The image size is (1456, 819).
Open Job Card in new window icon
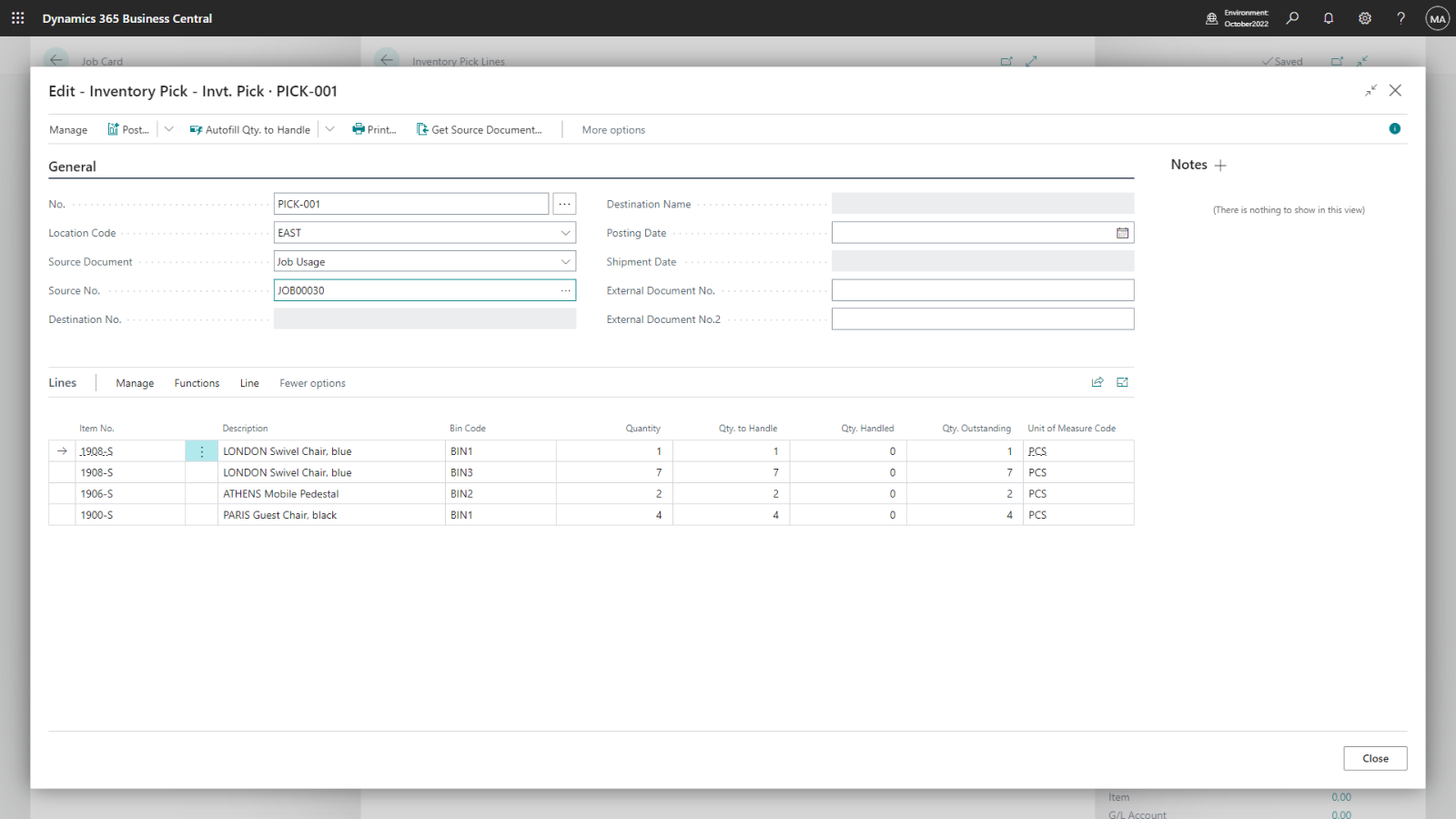(x=1337, y=61)
